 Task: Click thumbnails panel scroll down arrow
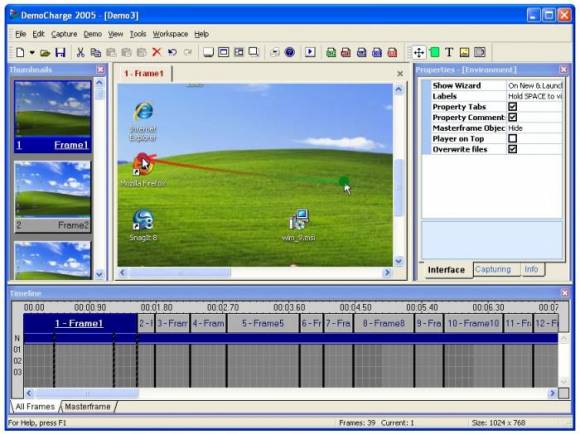click(x=99, y=275)
